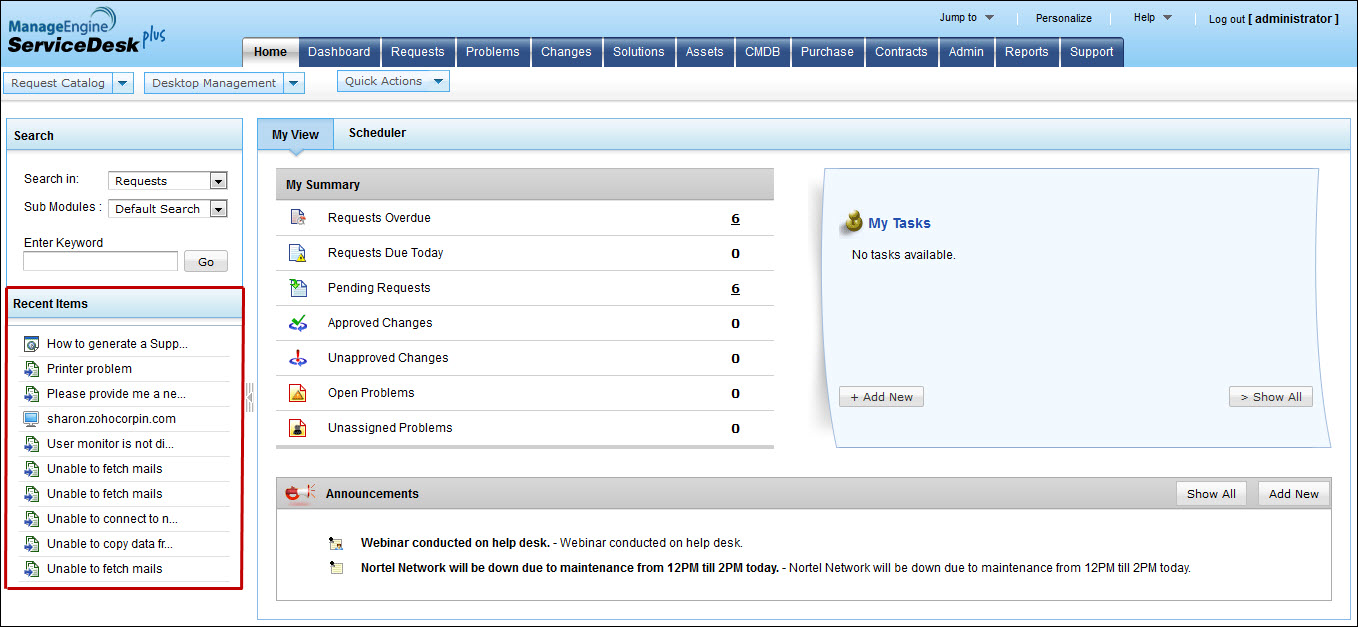Expand the Request Catalog dropdown arrow
The width and height of the screenshot is (1358, 627).
(122, 83)
